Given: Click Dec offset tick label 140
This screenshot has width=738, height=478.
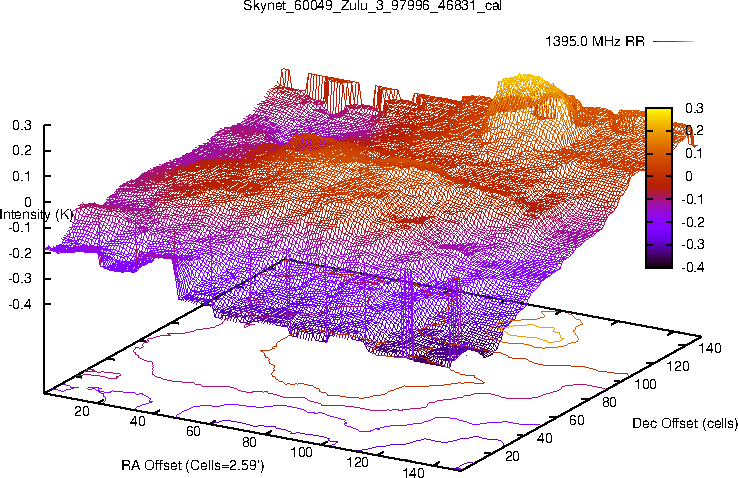Looking at the screenshot, I should click(x=710, y=348).
